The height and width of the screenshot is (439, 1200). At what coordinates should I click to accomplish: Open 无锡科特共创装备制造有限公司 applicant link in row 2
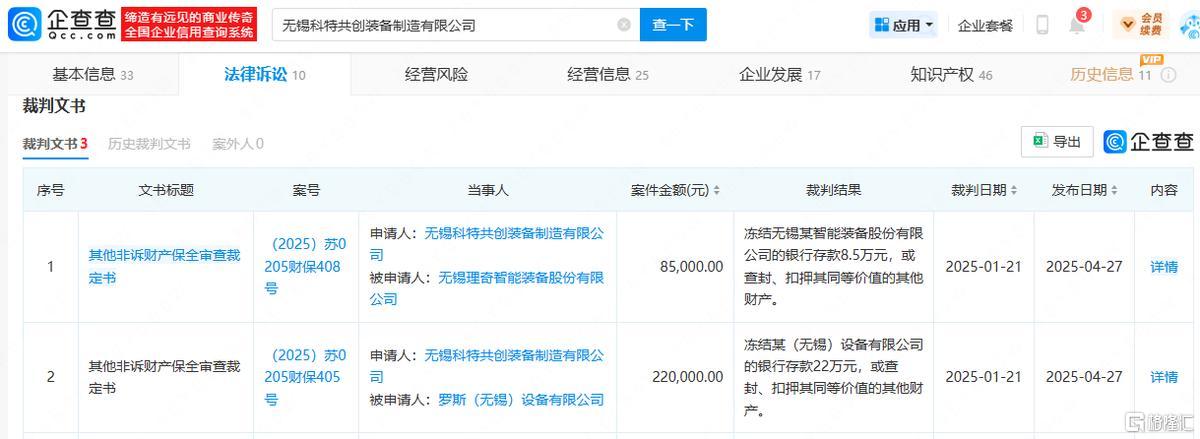click(487, 366)
